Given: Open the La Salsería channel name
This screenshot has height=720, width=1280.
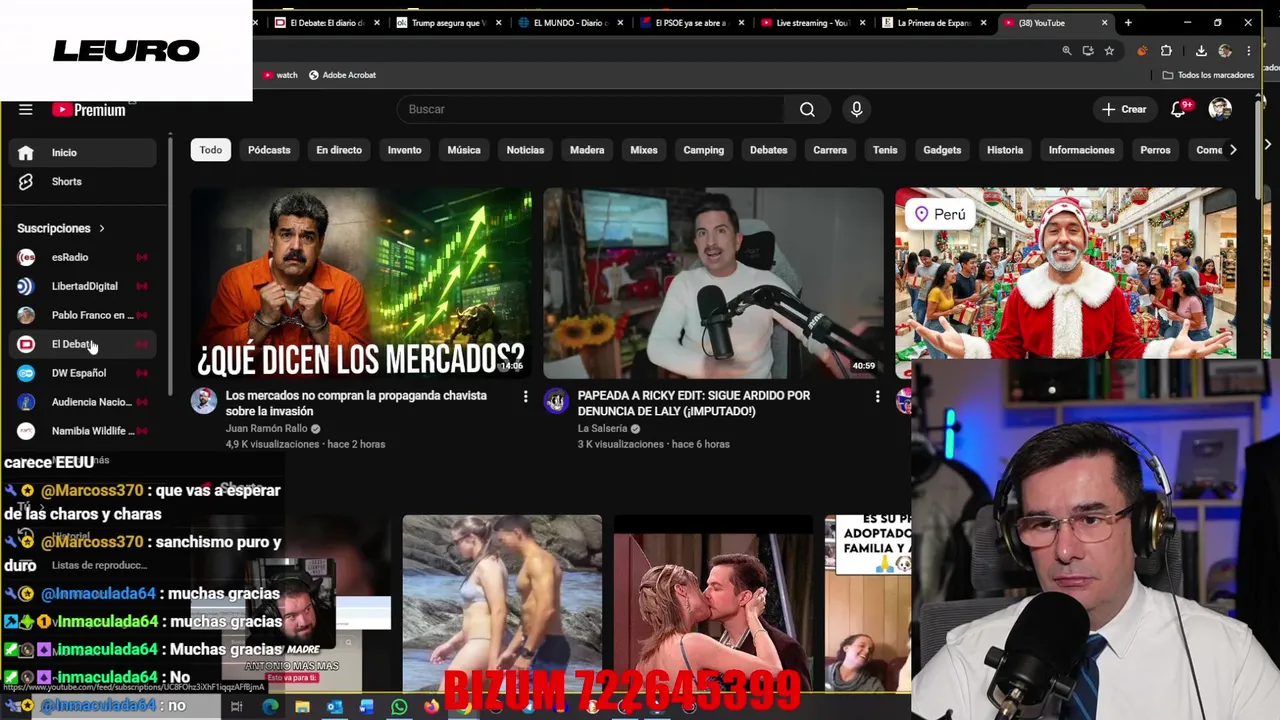Looking at the screenshot, I should (x=602, y=428).
